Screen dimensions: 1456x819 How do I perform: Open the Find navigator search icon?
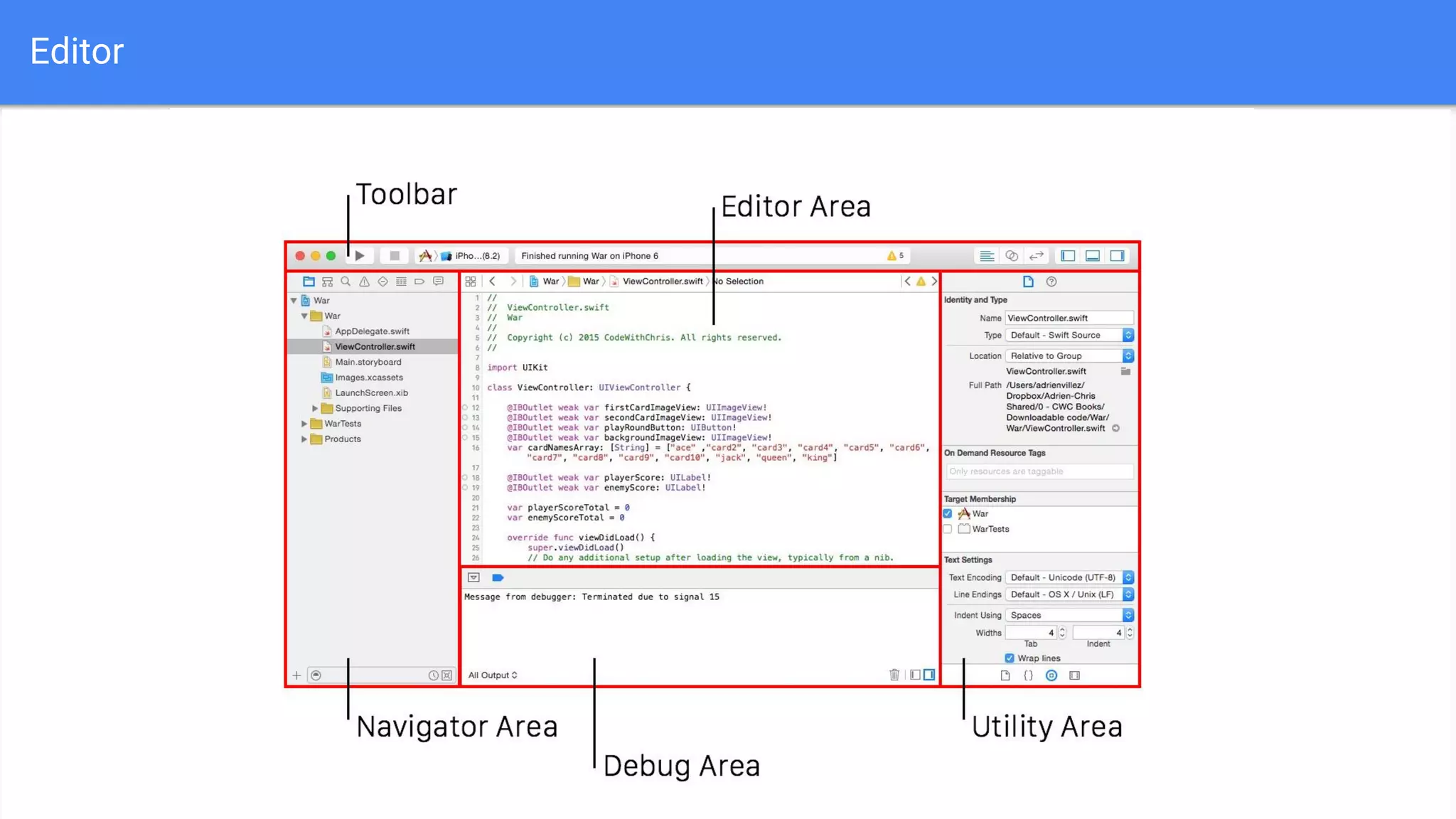pyautogui.click(x=346, y=282)
